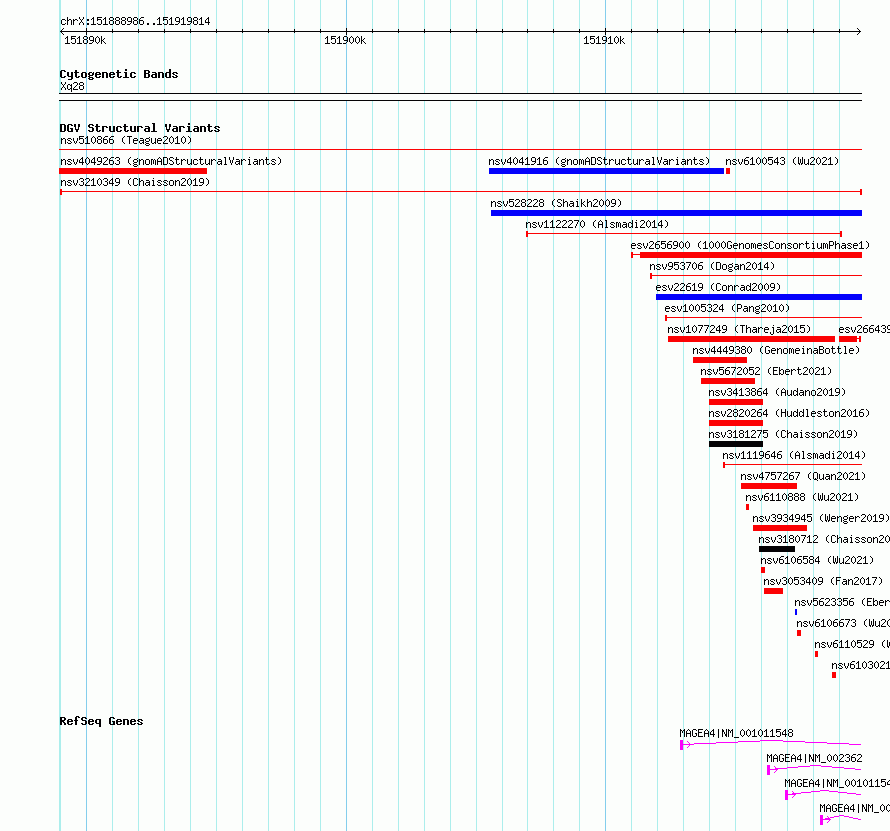Click the nsv3413864 (Audano2019) bar
The width and height of the screenshot is (890, 831).
[736, 402]
